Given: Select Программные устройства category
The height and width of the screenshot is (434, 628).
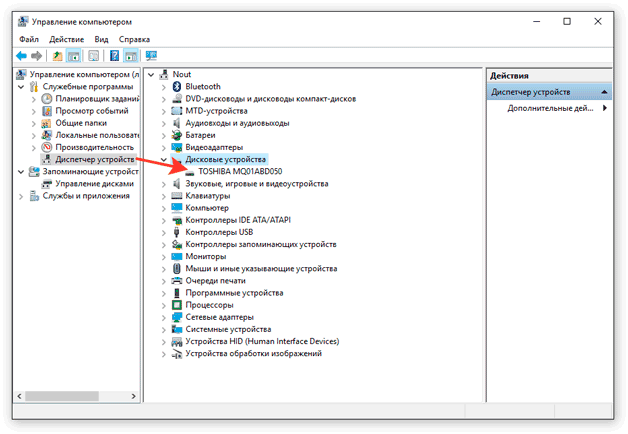Looking at the screenshot, I should [x=234, y=293].
